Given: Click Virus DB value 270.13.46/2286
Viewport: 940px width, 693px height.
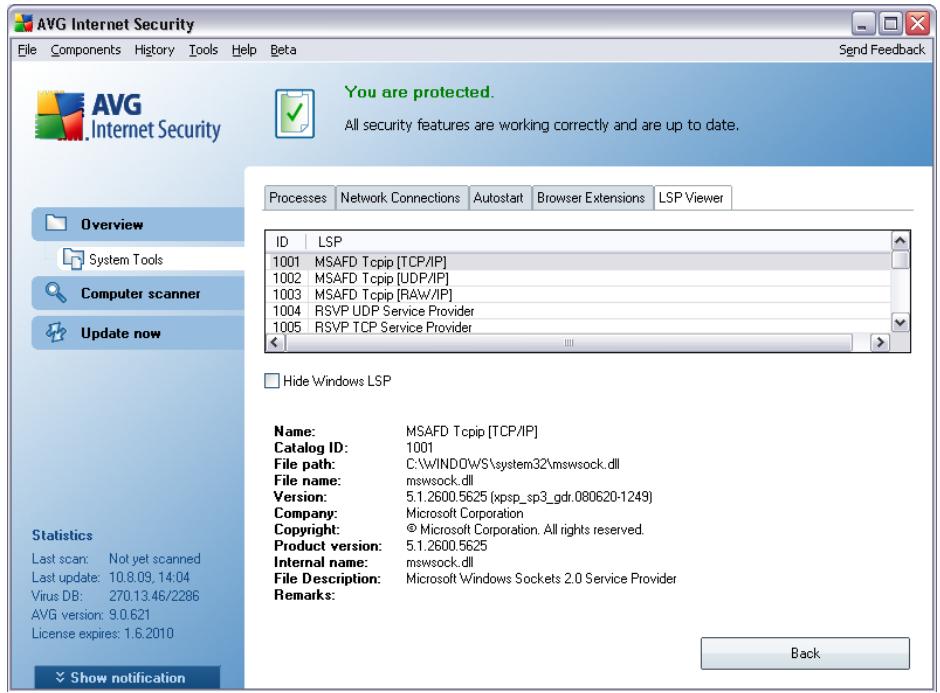Looking at the screenshot, I should [154, 596].
